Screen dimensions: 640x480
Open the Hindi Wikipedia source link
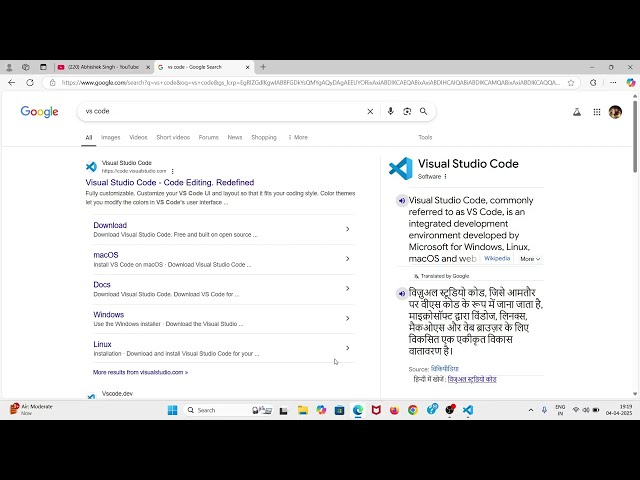445,369
